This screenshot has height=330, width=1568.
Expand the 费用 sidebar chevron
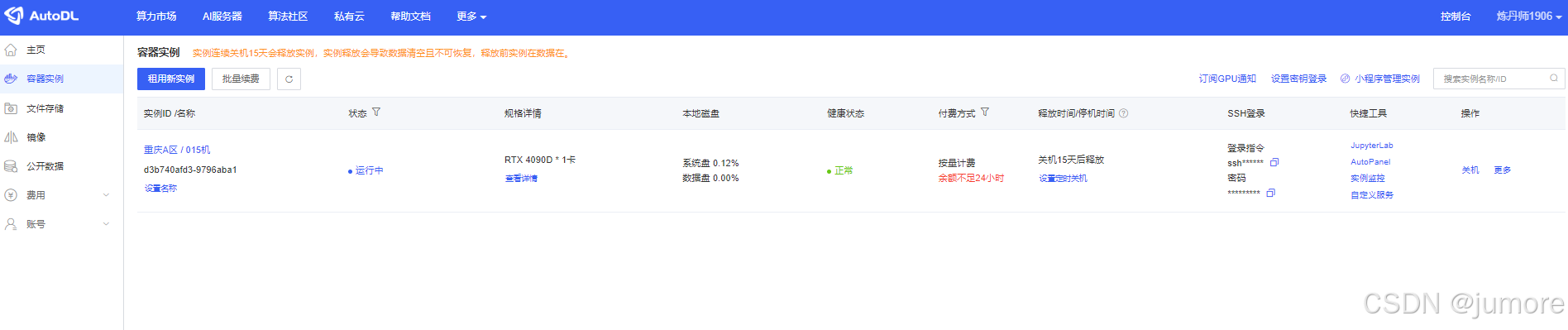(x=106, y=195)
